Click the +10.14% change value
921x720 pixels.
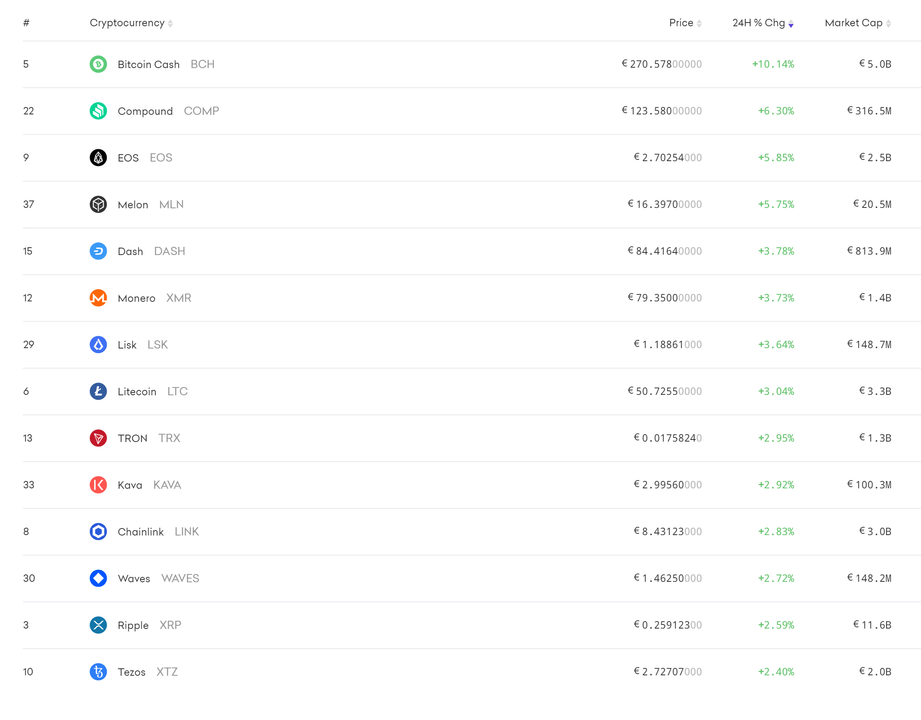pos(773,64)
